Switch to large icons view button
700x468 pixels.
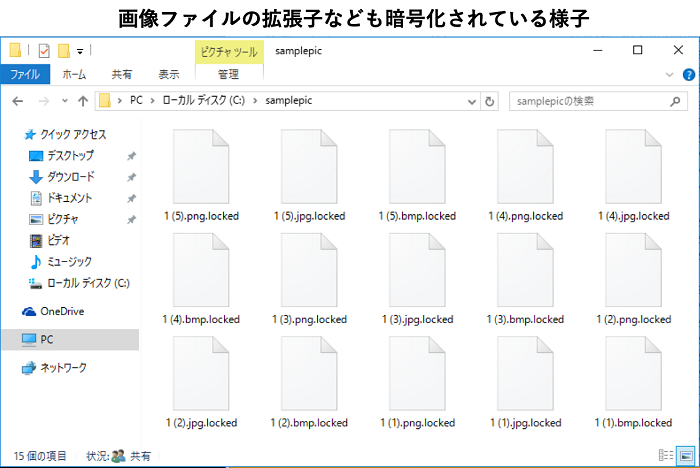pyautogui.click(x=686, y=455)
